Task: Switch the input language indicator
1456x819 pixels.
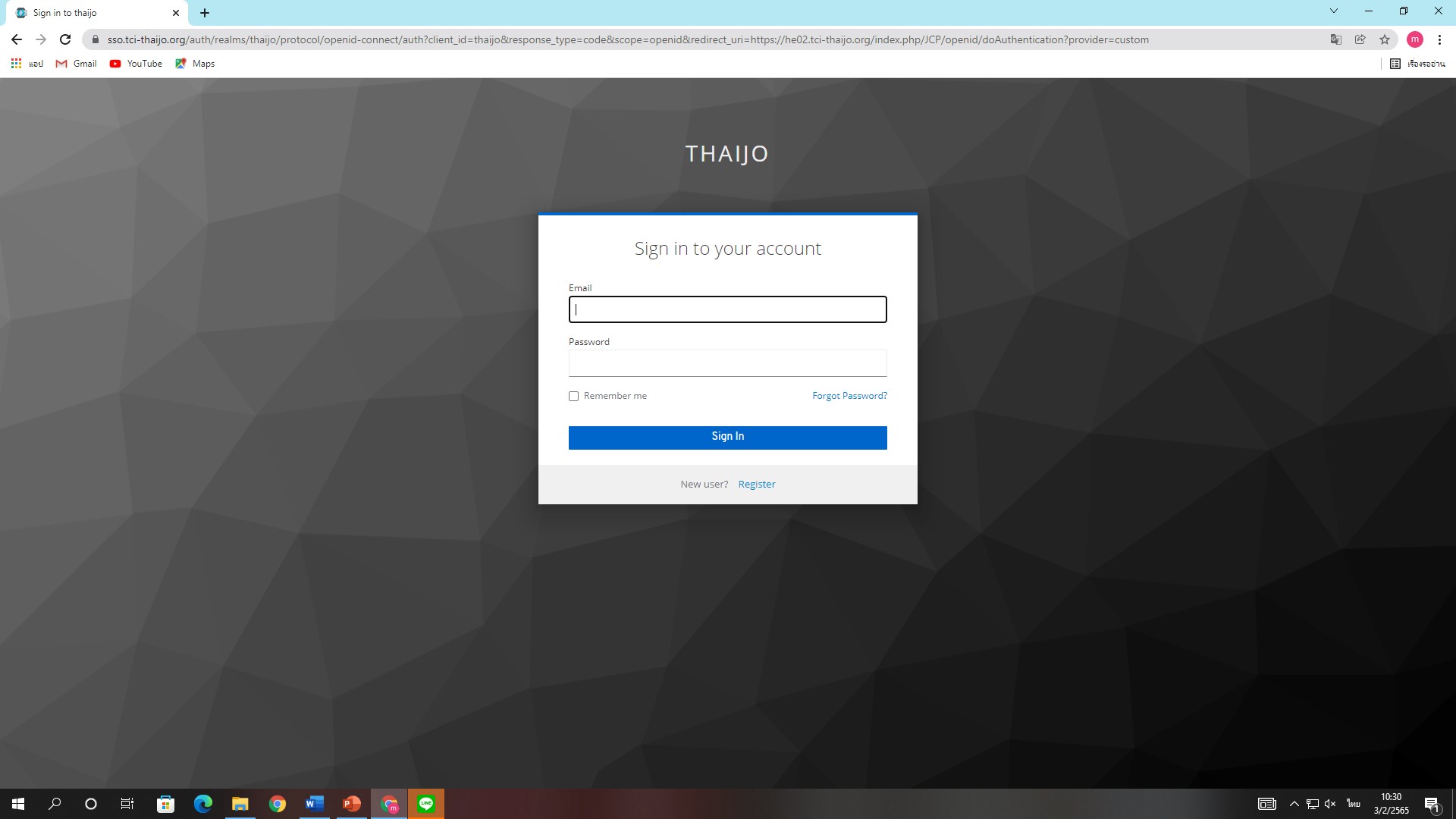Action: coord(1354,804)
